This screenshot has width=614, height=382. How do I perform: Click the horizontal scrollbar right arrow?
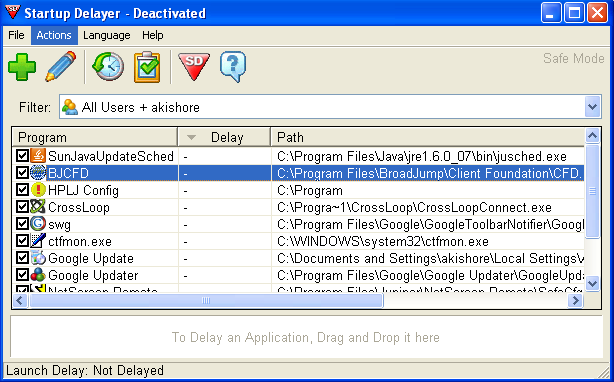[x=576, y=301]
